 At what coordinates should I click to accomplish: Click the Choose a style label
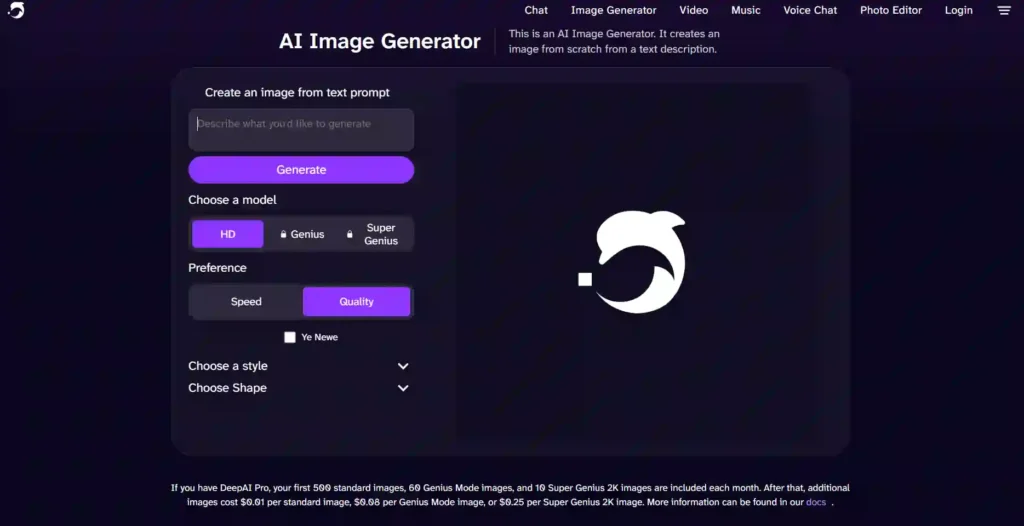click(228, 366)
